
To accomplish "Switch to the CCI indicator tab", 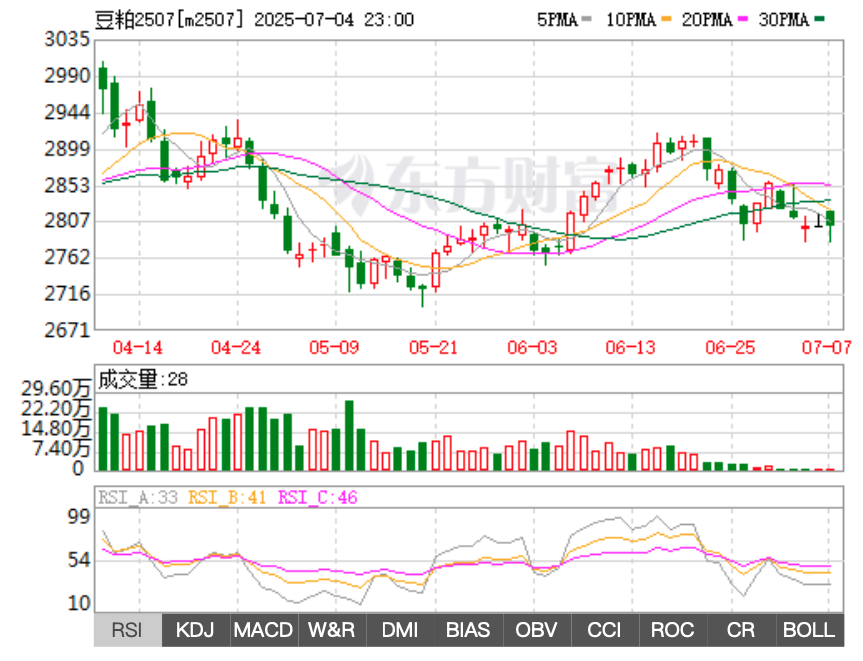I will [605, 630].
